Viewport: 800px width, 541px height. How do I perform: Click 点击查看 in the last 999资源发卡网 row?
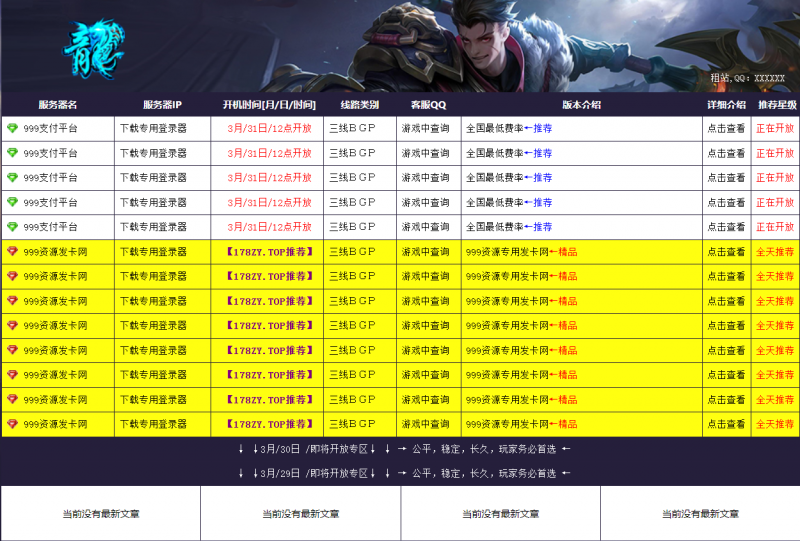click(x=726, y=424)
